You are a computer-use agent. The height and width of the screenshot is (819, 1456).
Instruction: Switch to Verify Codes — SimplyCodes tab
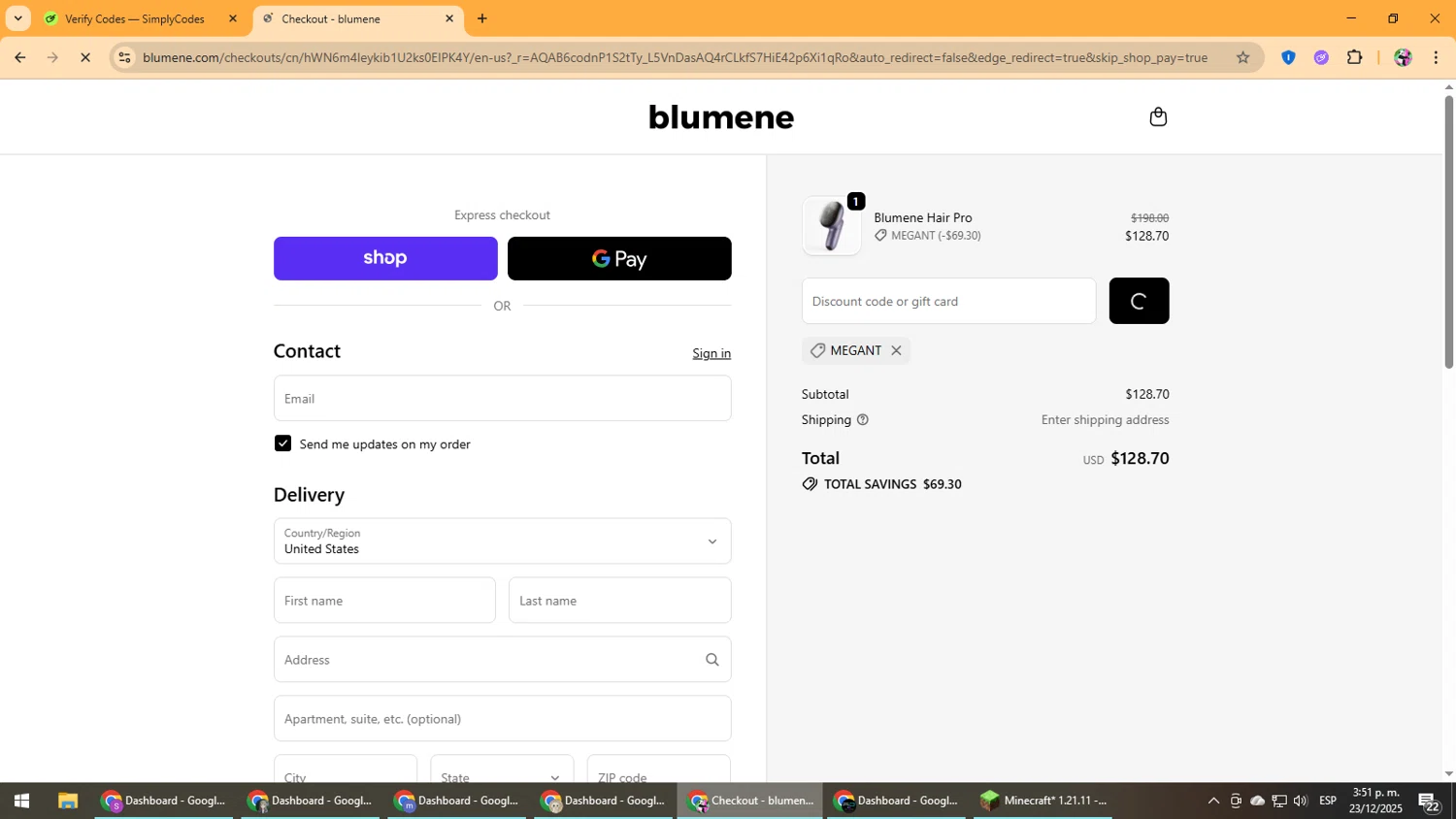pyautogui.click(x=135, y=18)
